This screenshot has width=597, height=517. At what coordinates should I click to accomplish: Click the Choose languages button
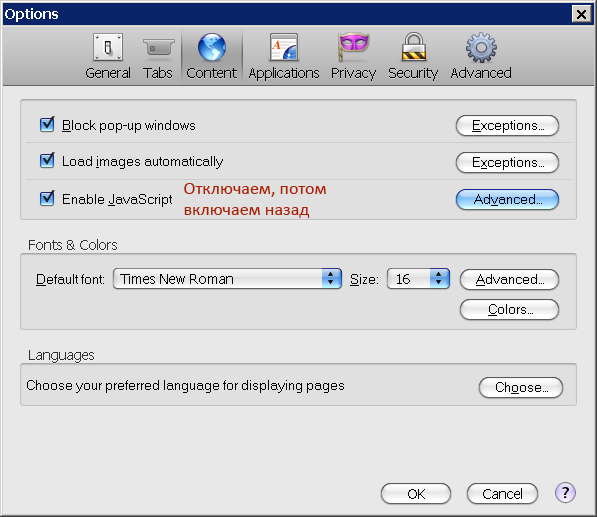(x=521, y=388)
